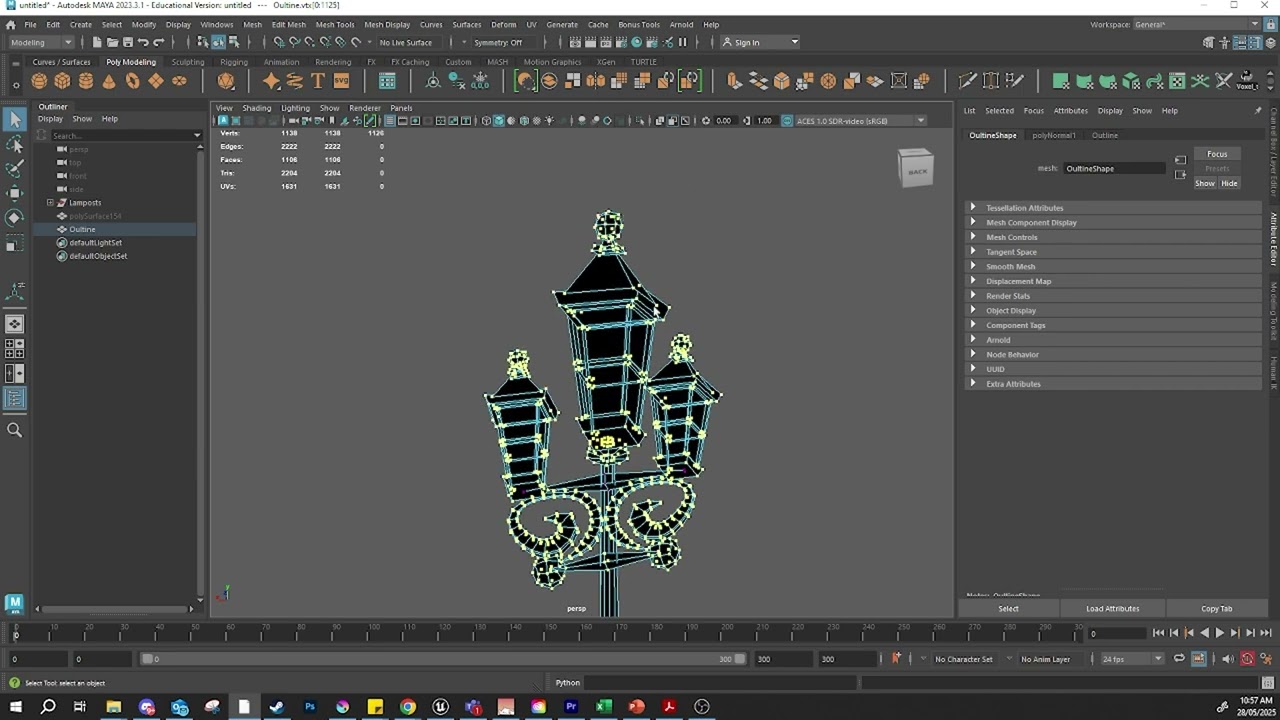Click the Copy Tab button
This screenshot has width=1280, height=720.
point(1216,608)
